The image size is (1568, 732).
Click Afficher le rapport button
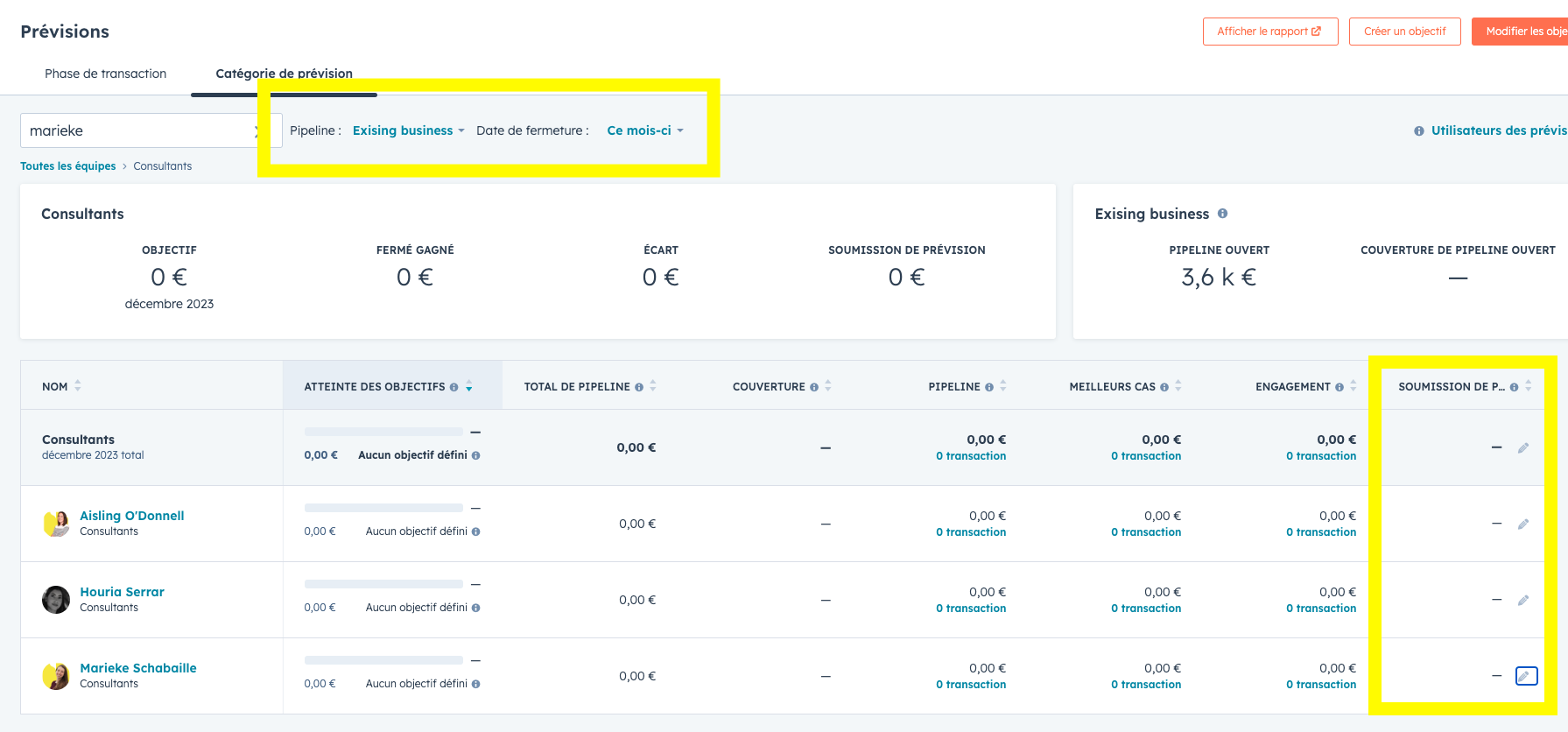pos(1270,32)
